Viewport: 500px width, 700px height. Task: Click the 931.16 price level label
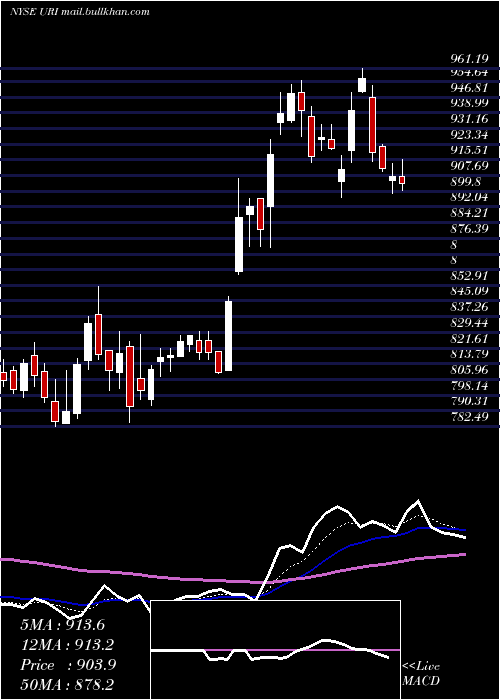tap(469, 118)
